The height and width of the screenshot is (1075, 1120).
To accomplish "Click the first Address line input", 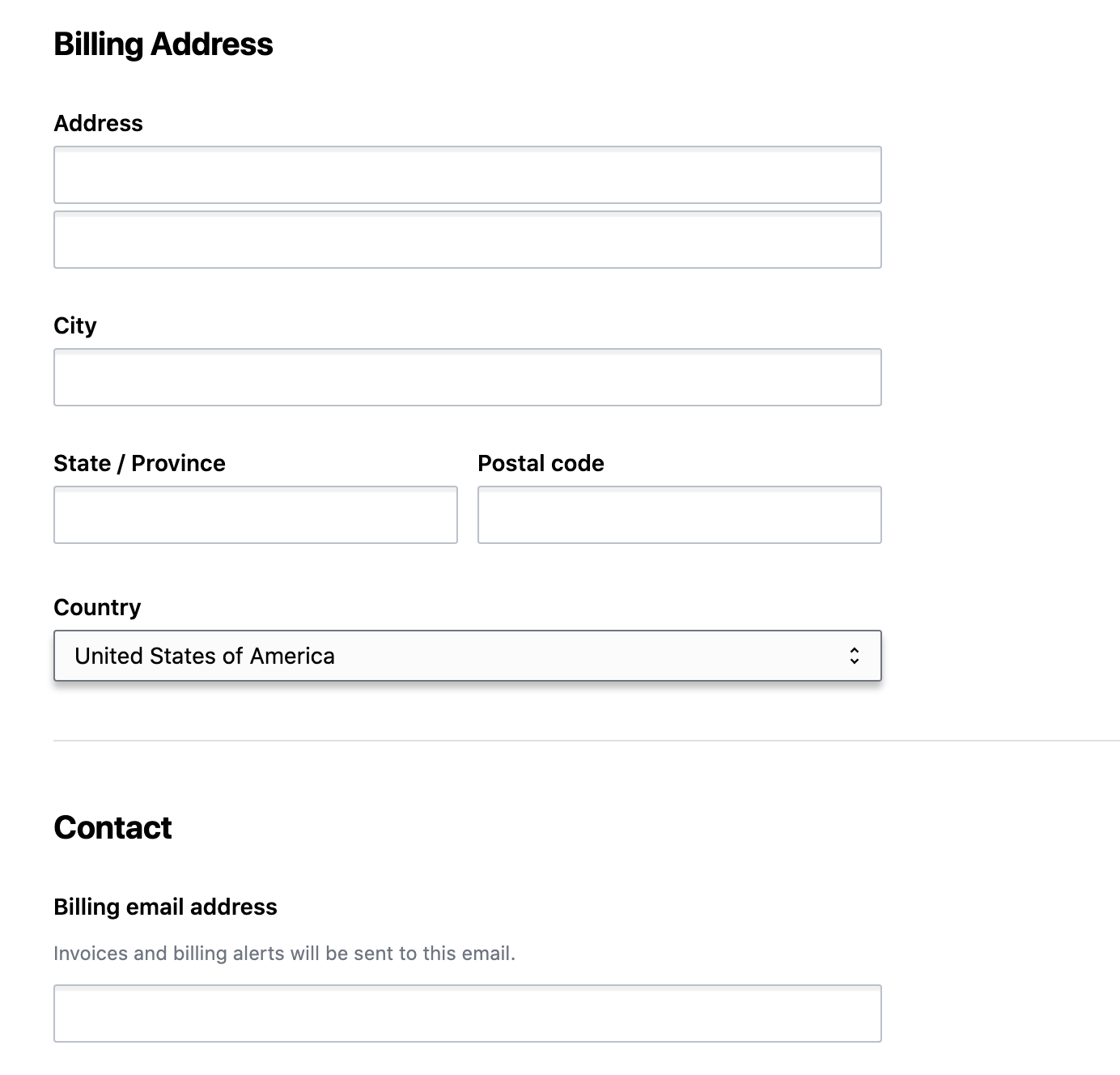I will pos(467,175).
